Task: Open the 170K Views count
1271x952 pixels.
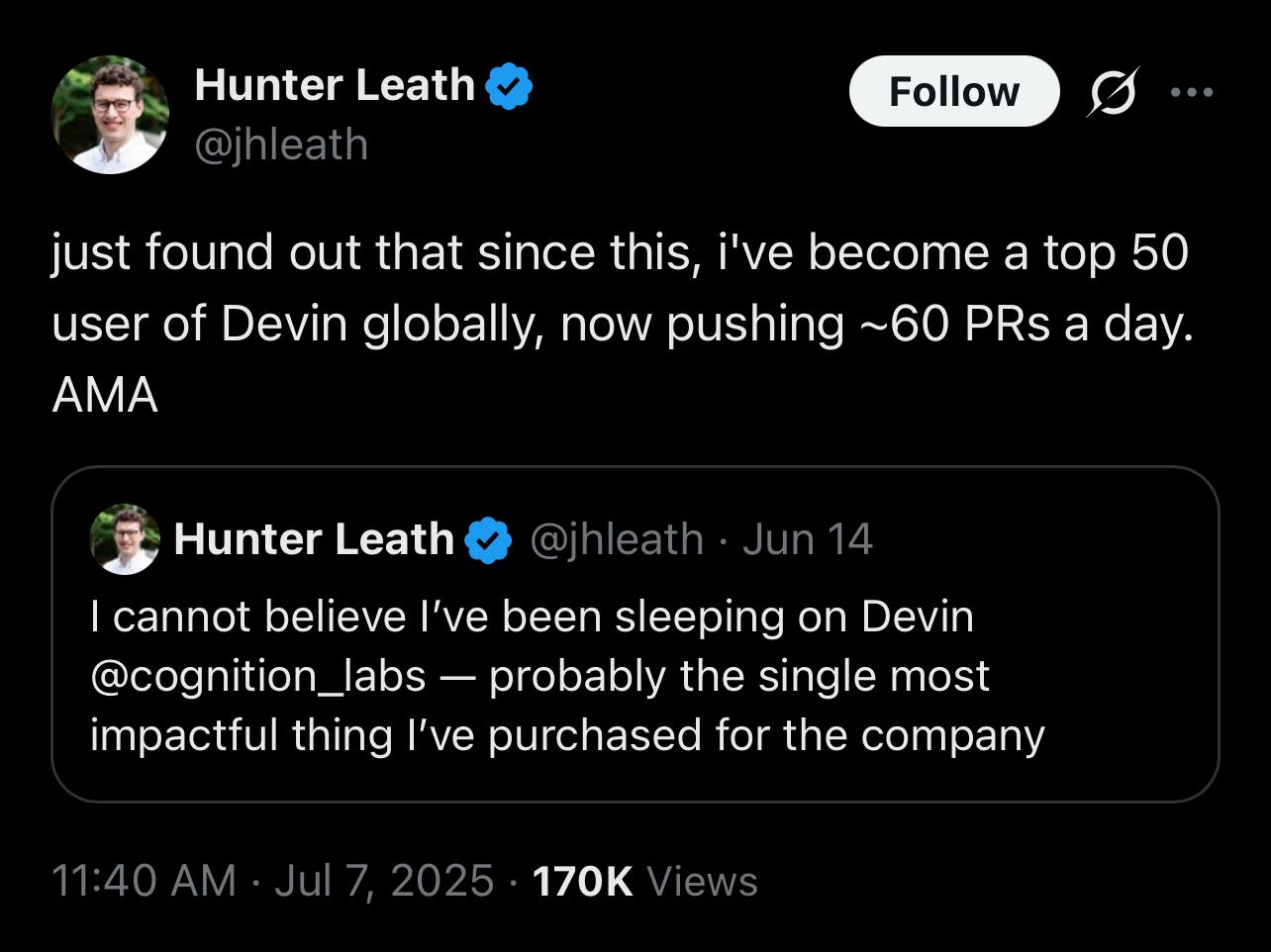Action: 644,880
